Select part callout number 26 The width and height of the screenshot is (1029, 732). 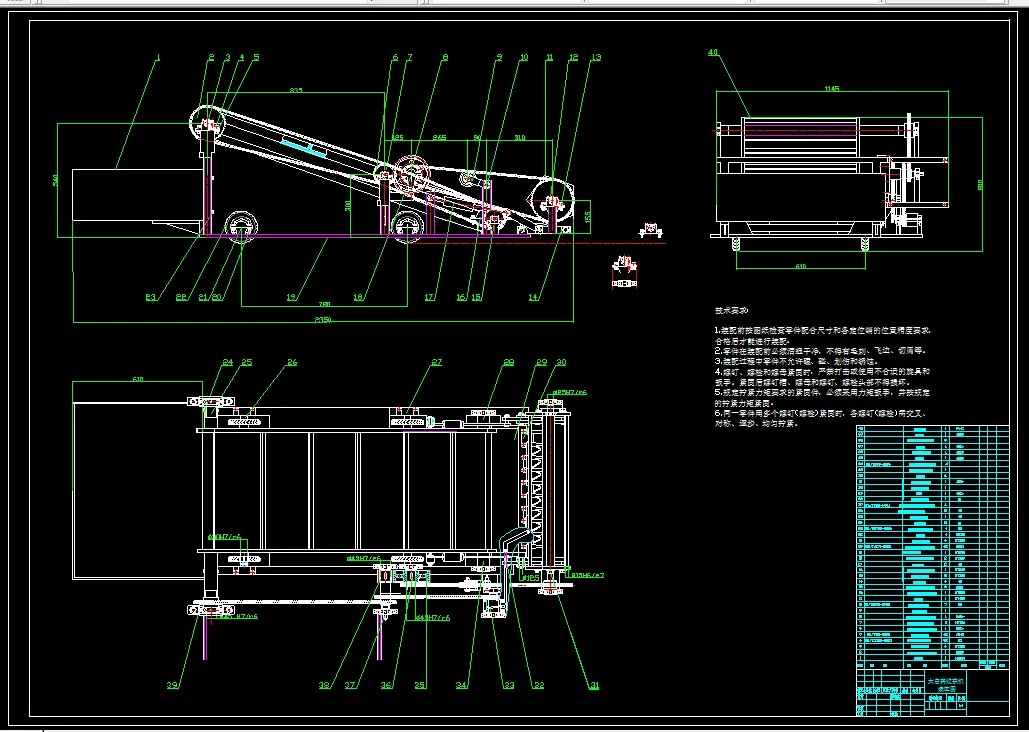pyautogui.click(x=292, y=362)
